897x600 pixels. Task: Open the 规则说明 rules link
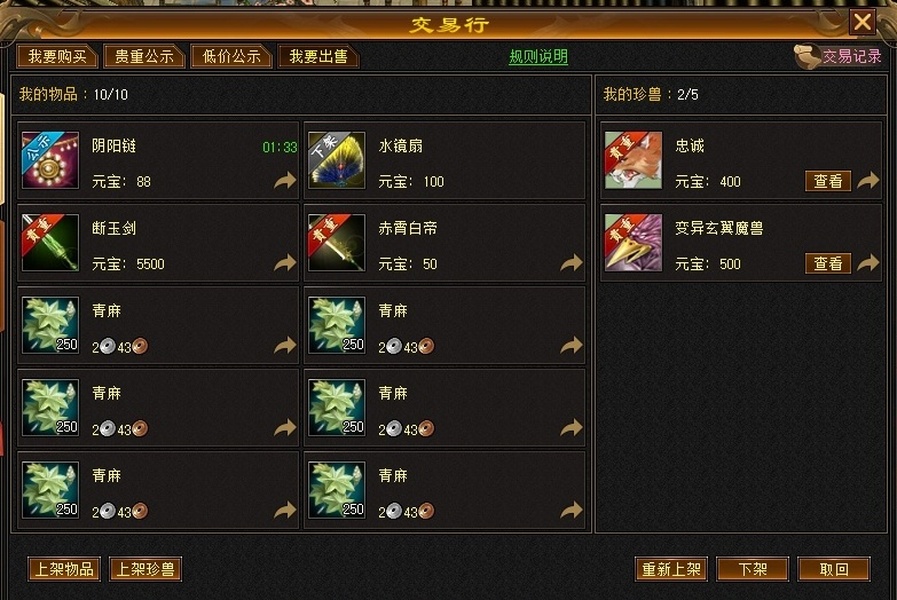(x=538, y=57)
